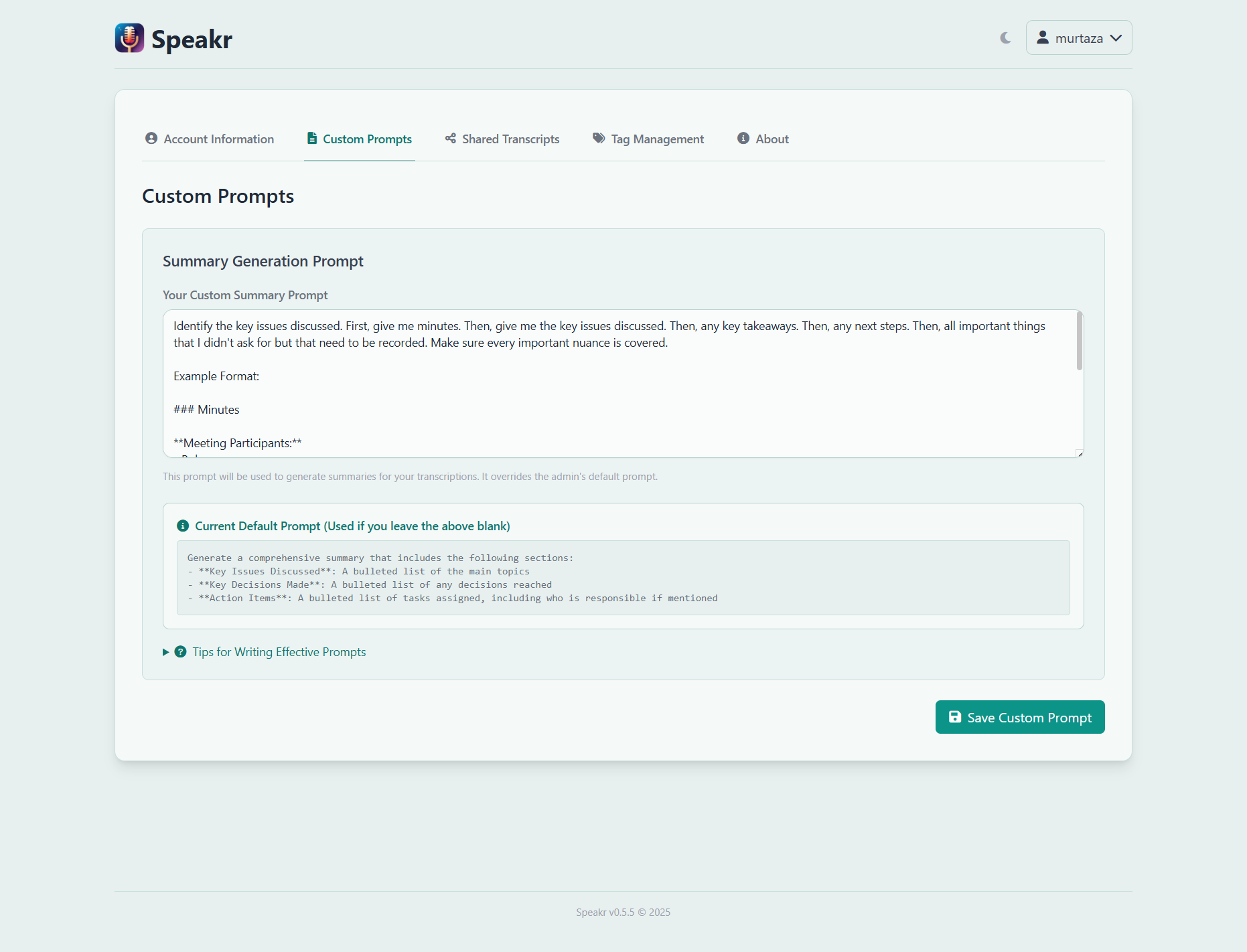This screenshot has width=1247, height=952.
Task: Click the 'Speakr v0.5.5 © 2025' footer text
Action: pos(623,913)
